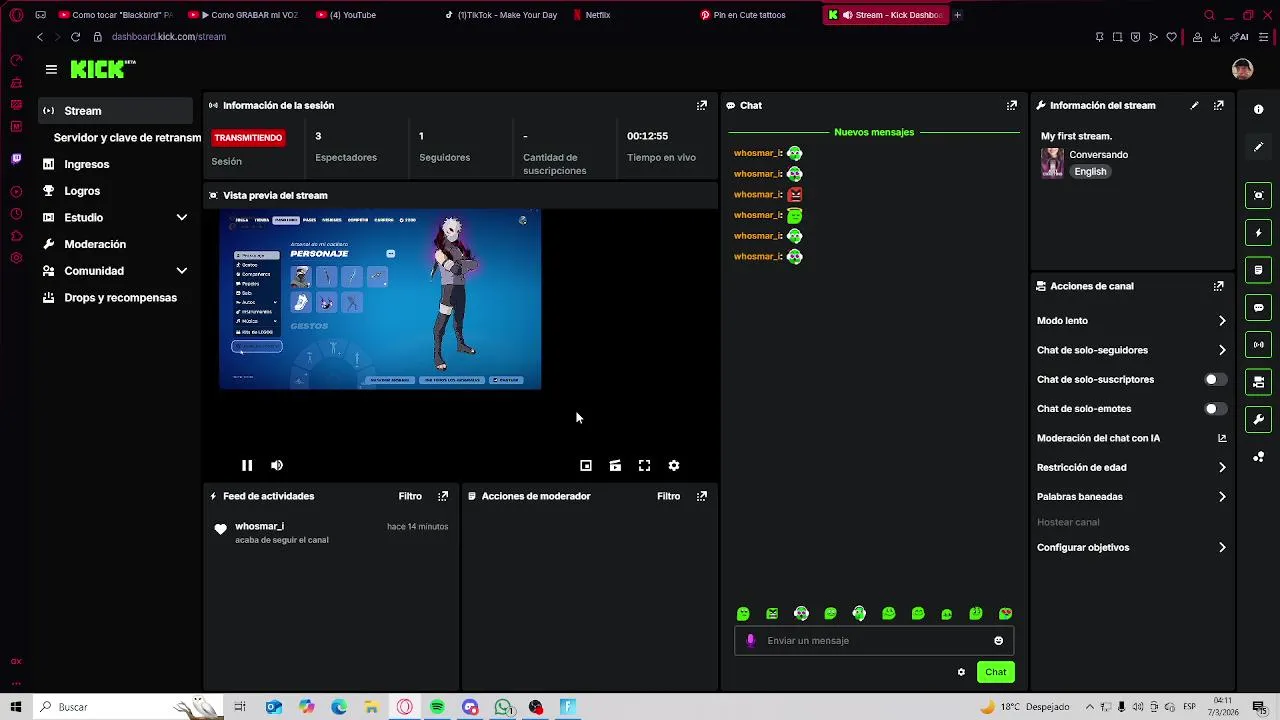
Task: Open stream preview settings gear
Action: (x=674, y=465)
